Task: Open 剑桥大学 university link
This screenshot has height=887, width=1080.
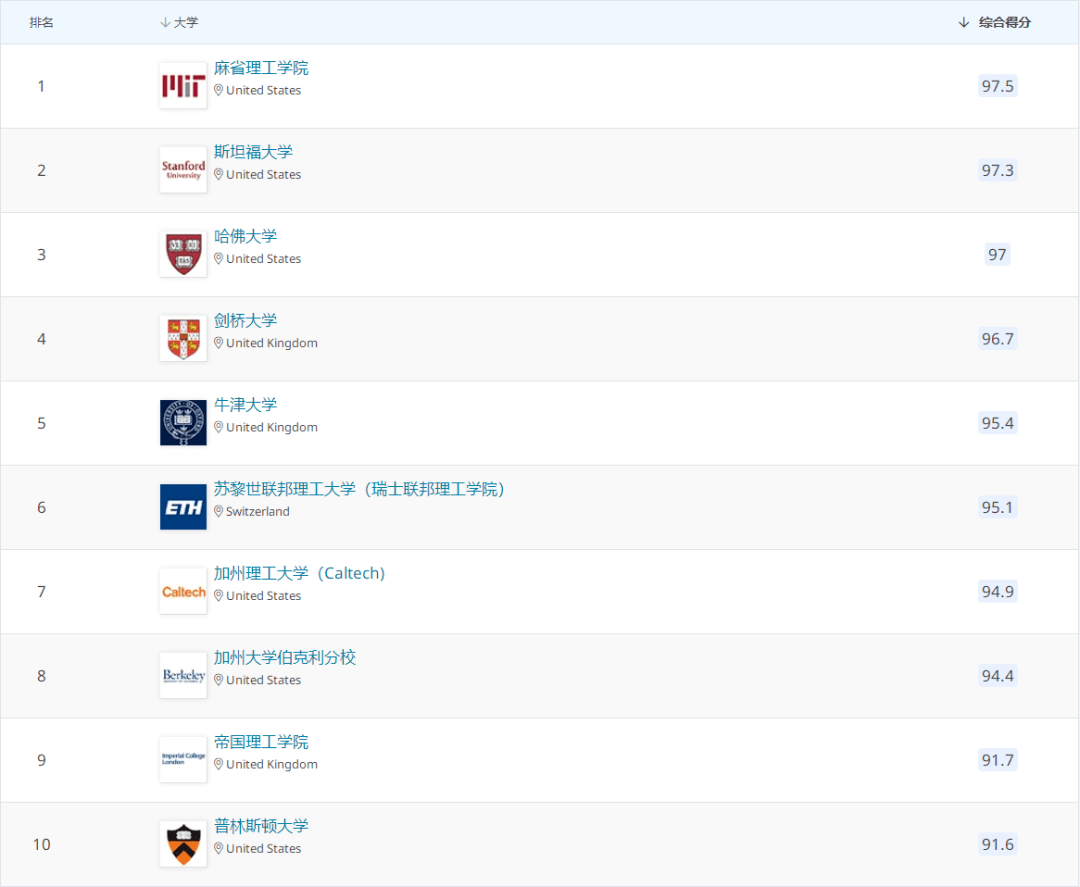Action: coord(245,320)
